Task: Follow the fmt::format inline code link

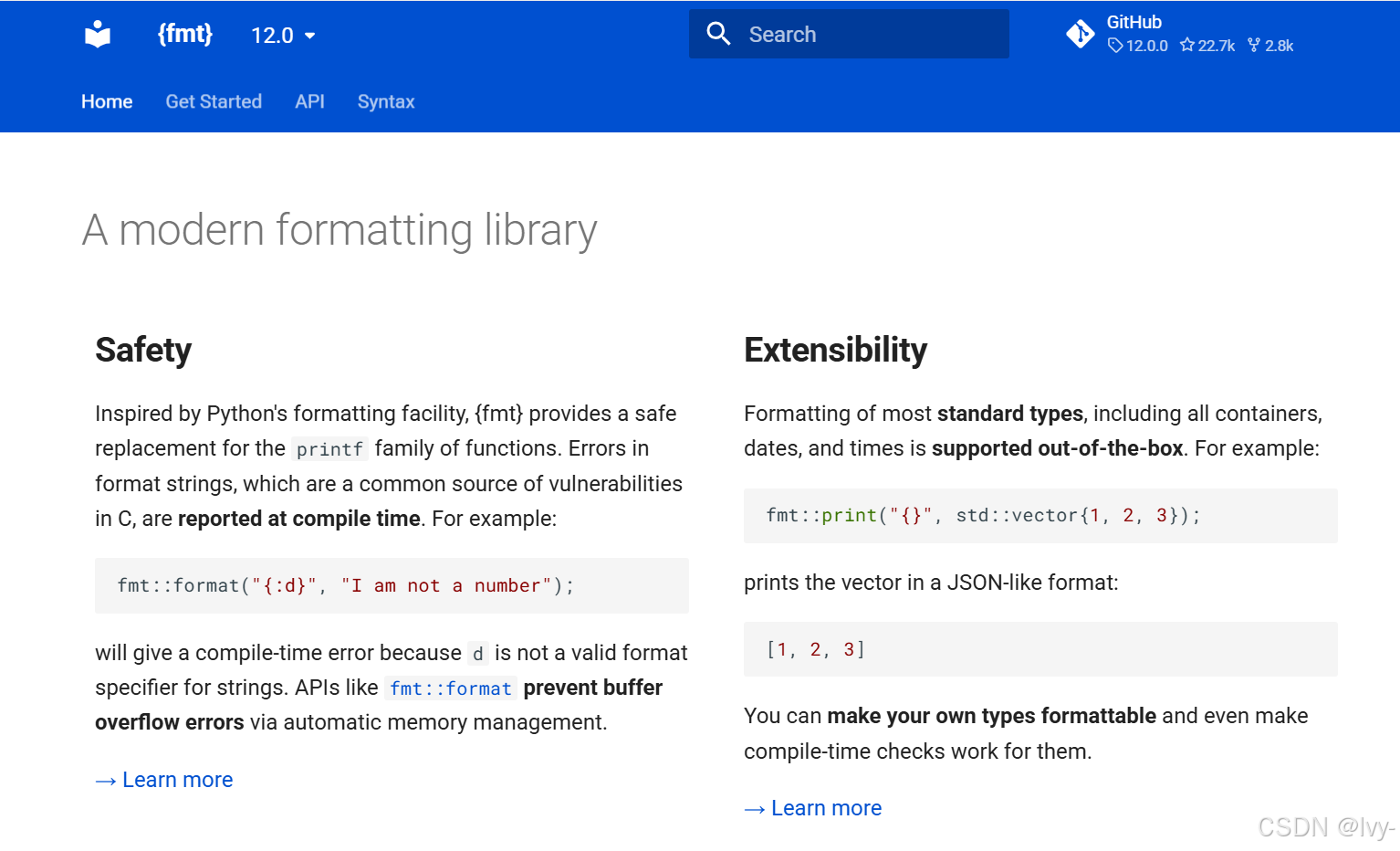Action: point(451,688)
